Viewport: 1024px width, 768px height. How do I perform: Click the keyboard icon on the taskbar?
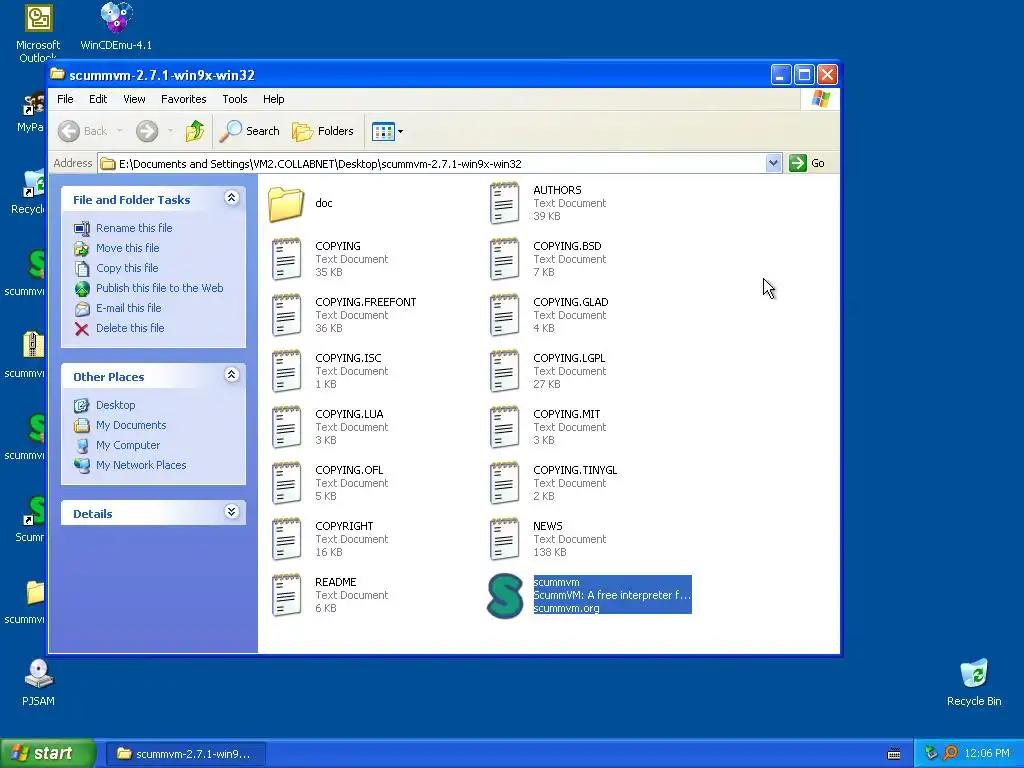tap(894, 754)
